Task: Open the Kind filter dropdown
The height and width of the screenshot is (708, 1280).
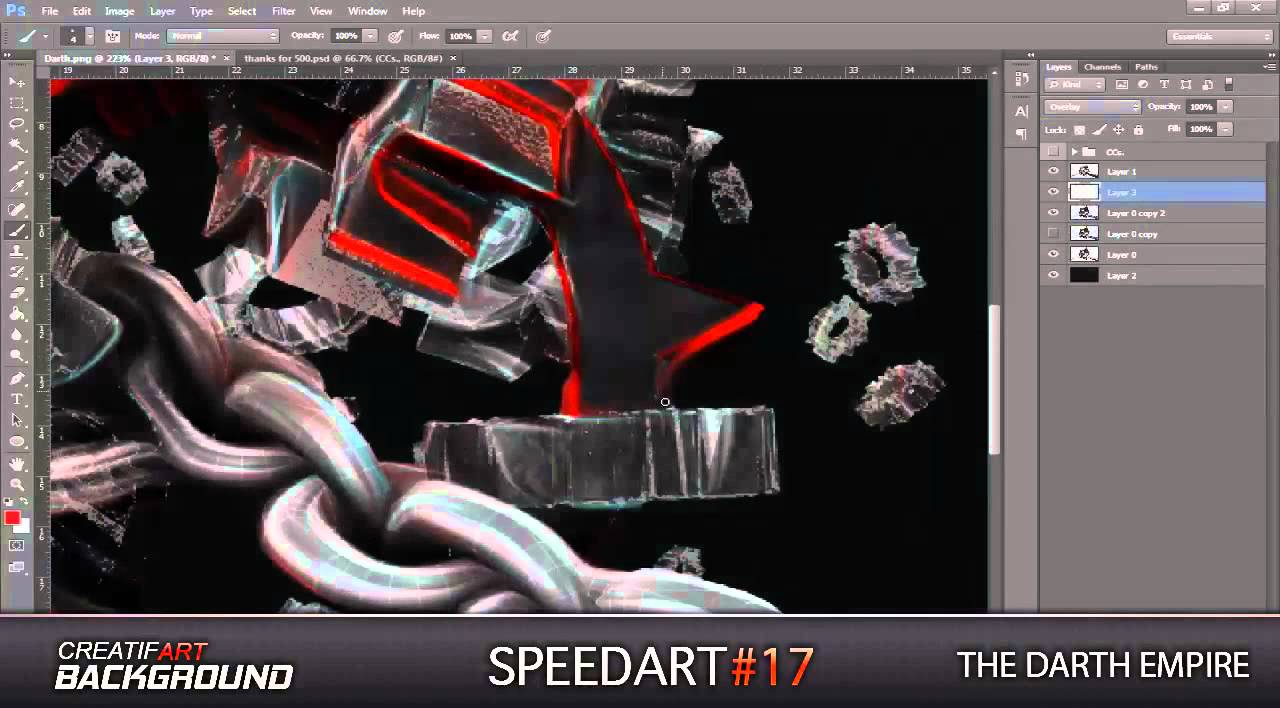Action: click(x=1076, y=85)
